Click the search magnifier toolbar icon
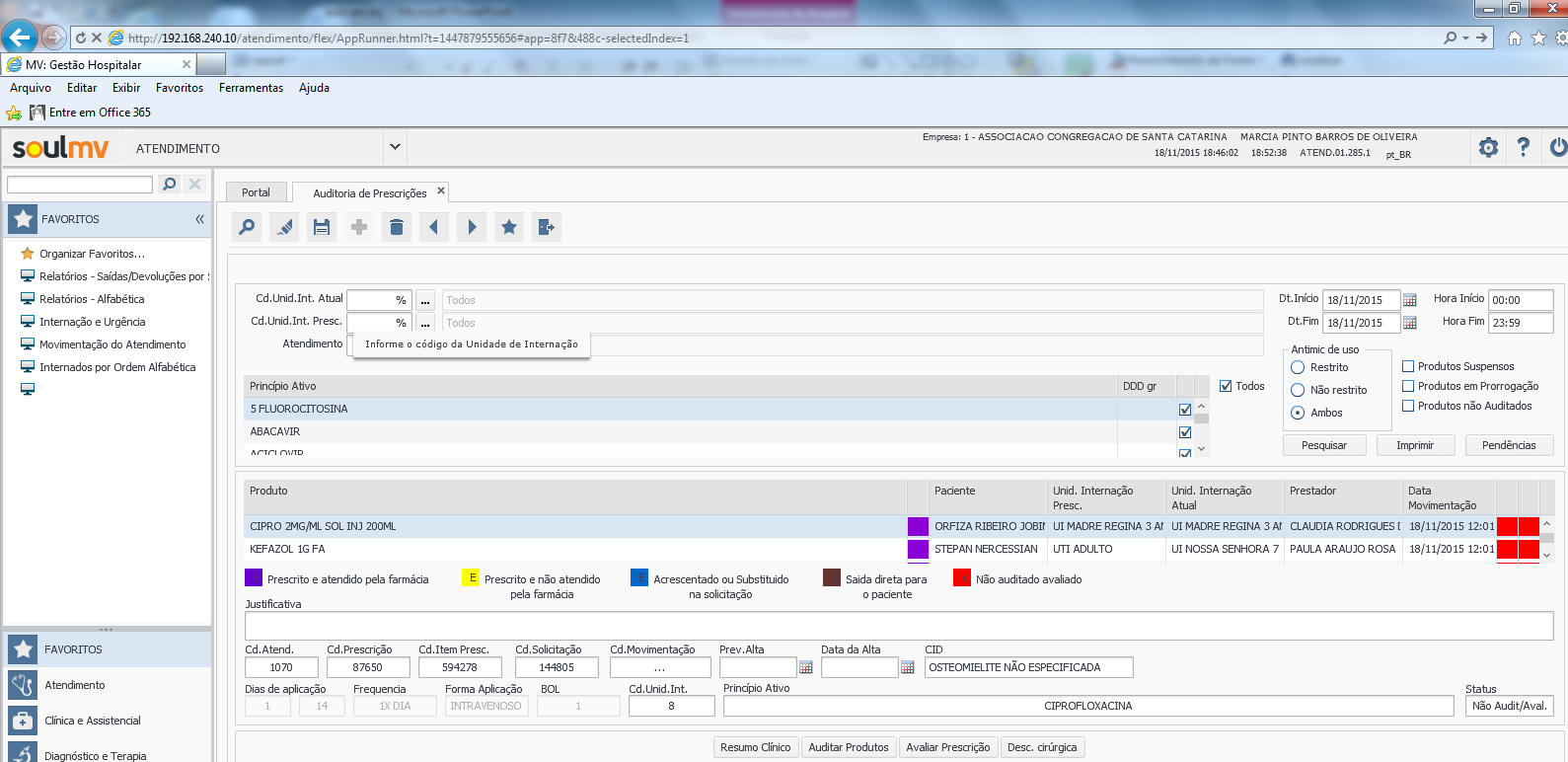Image resolution: width=1568 pixels, height=762 pixels. (x=247, y=227)
